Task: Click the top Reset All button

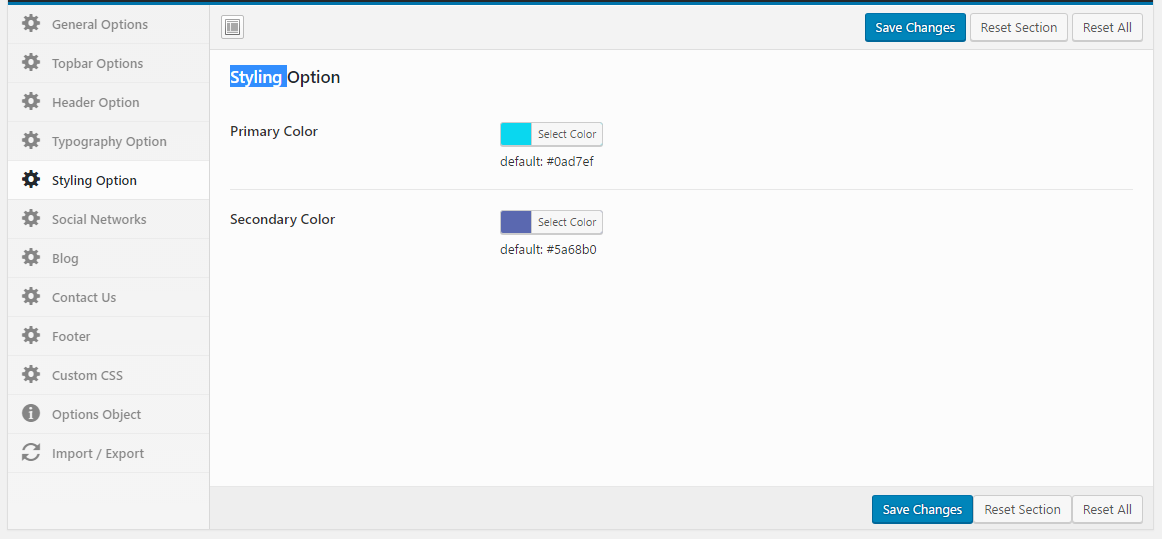Action: coord(1107,28)
